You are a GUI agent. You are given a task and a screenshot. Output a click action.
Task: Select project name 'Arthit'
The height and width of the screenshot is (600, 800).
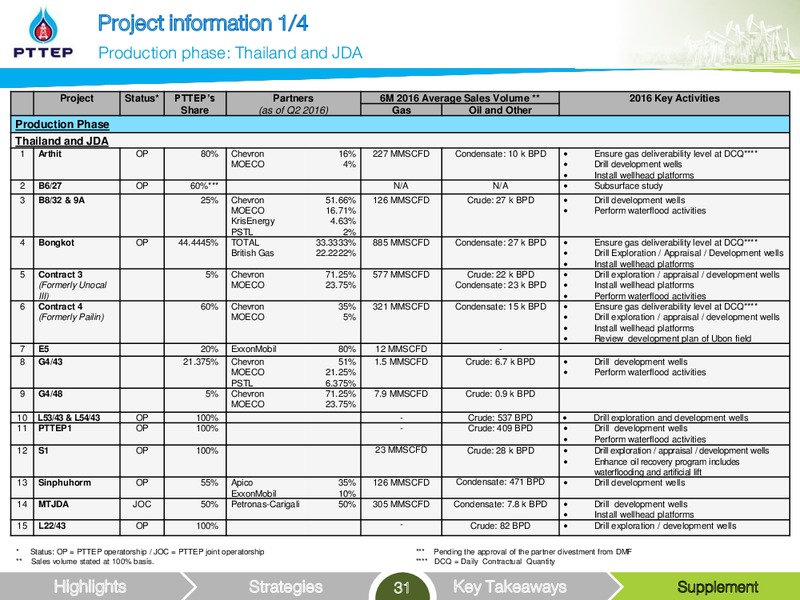(x=50, y=154)
